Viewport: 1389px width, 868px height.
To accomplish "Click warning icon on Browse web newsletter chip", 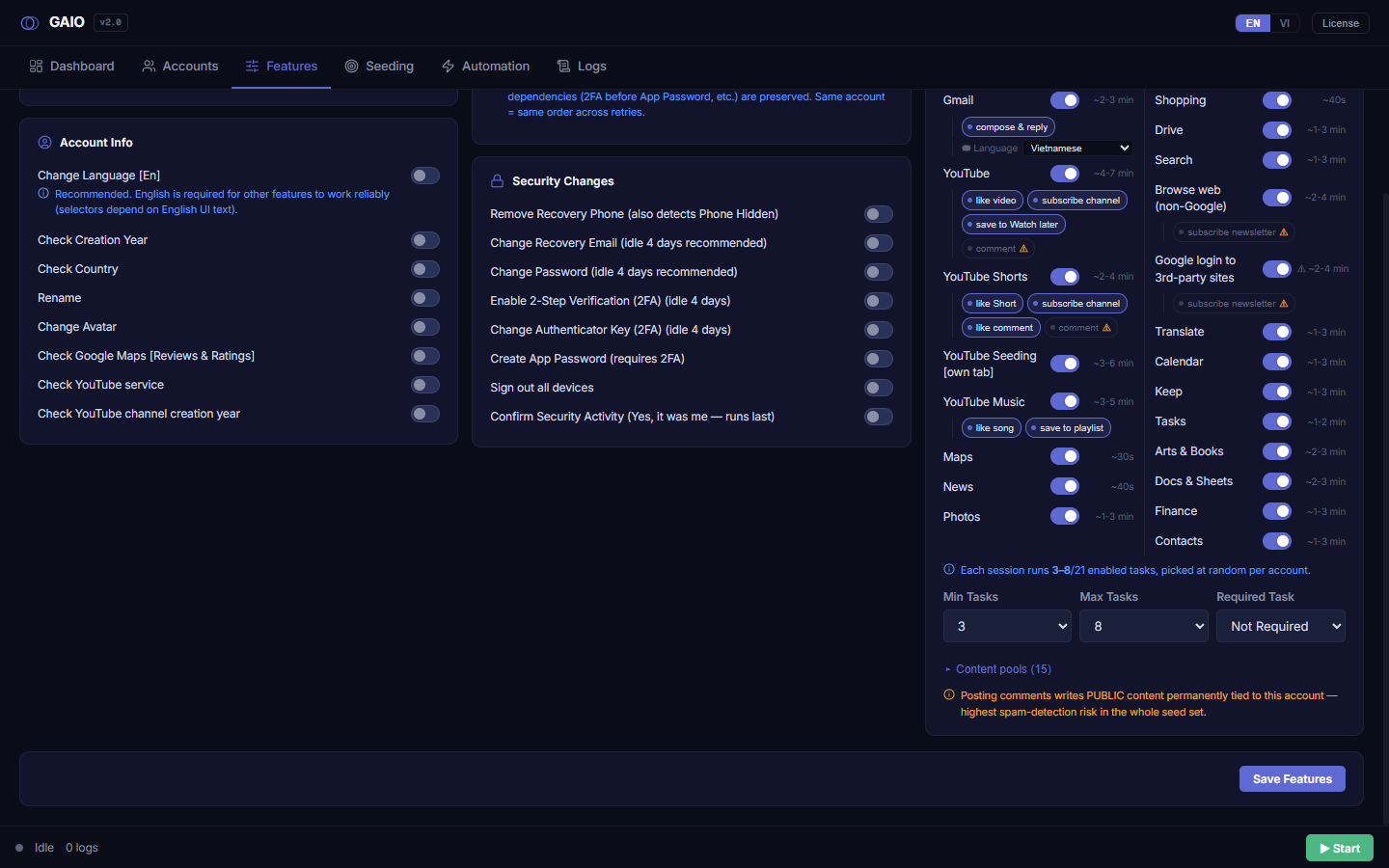I will [1284, 232].
